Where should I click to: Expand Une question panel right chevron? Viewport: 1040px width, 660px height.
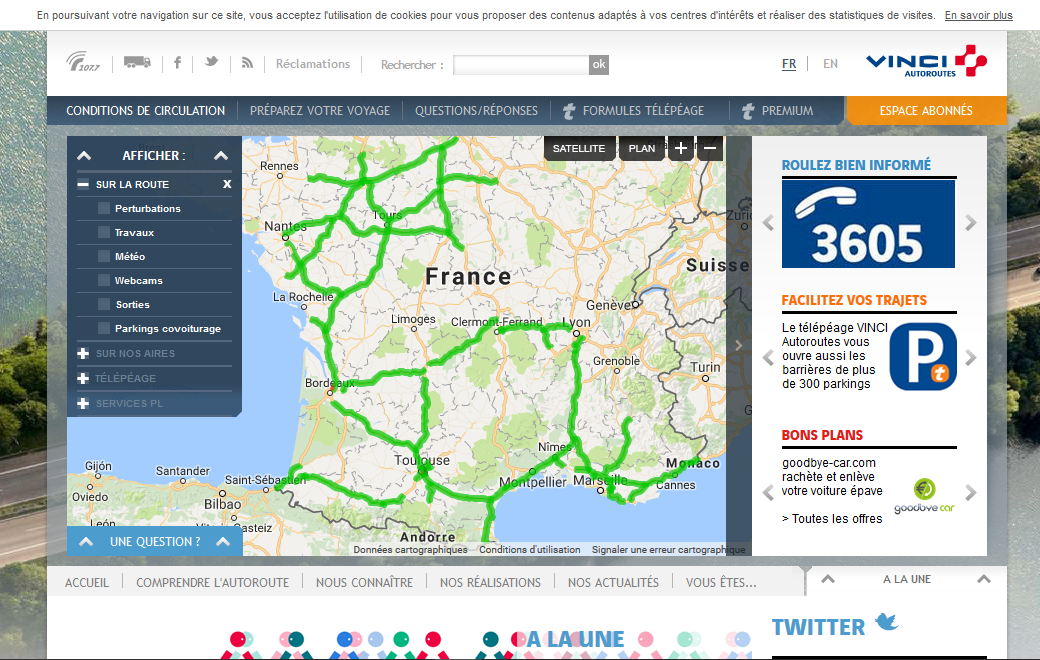(x=223, y=542)
